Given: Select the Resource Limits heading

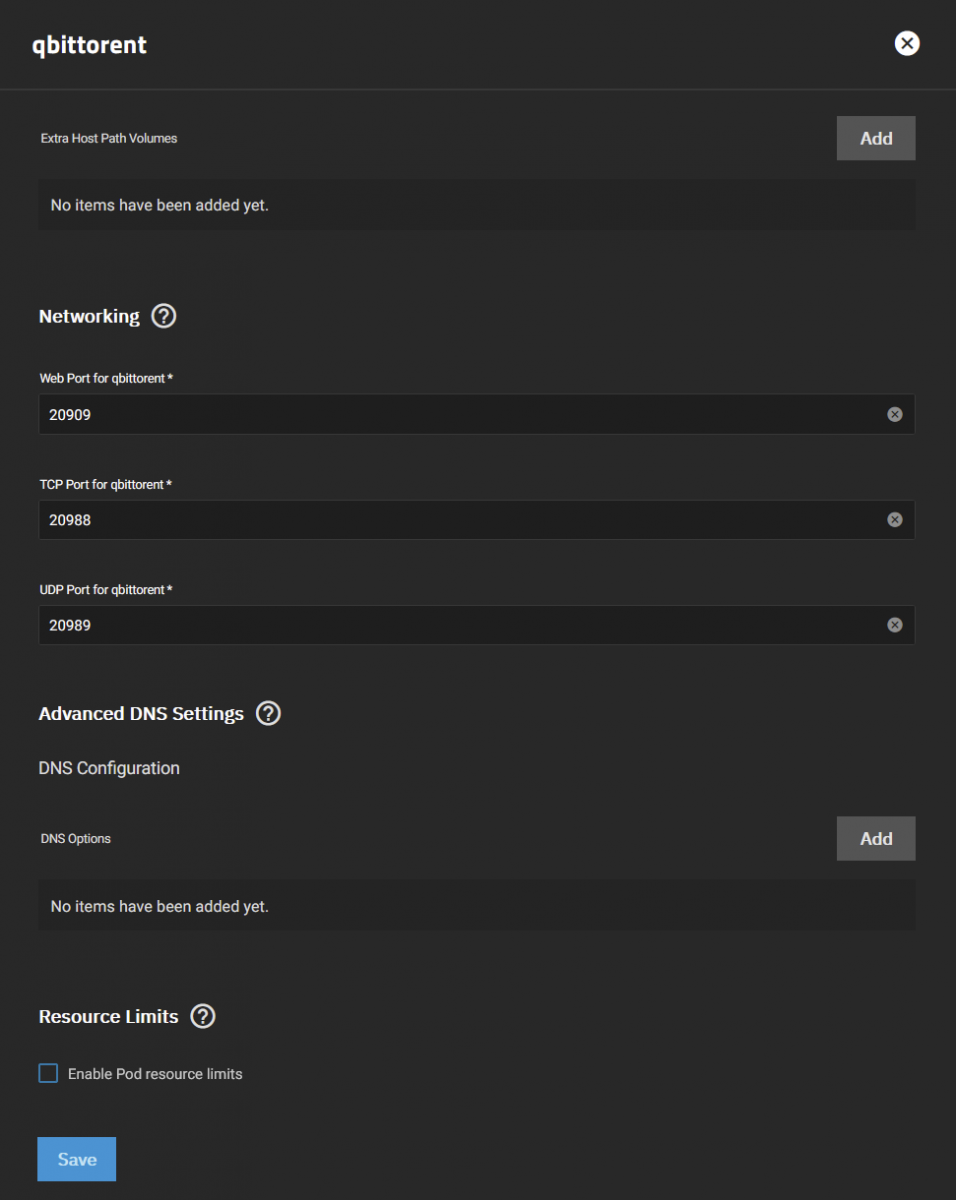Looking at the screenshot, I should [x=108, y=1016].
